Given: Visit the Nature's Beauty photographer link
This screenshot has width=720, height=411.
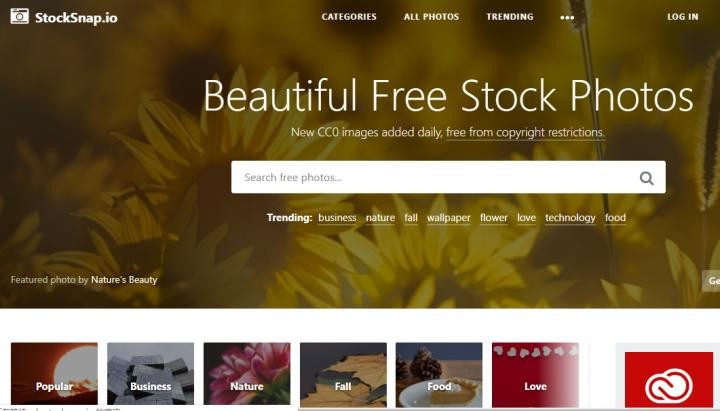Looking at the screenshot, I should [x=124, y=280].
